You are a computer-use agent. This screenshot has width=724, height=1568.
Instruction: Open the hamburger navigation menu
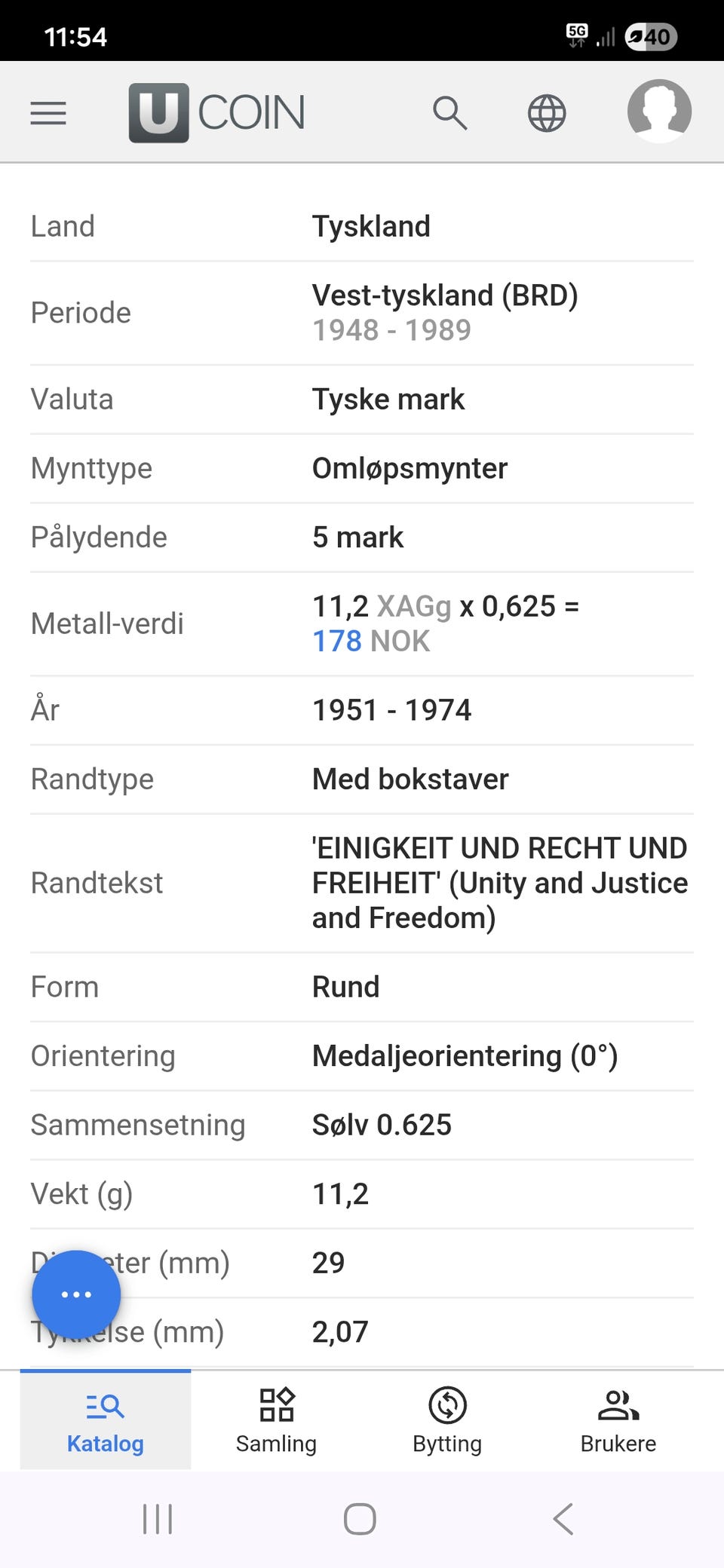[48, 113]
